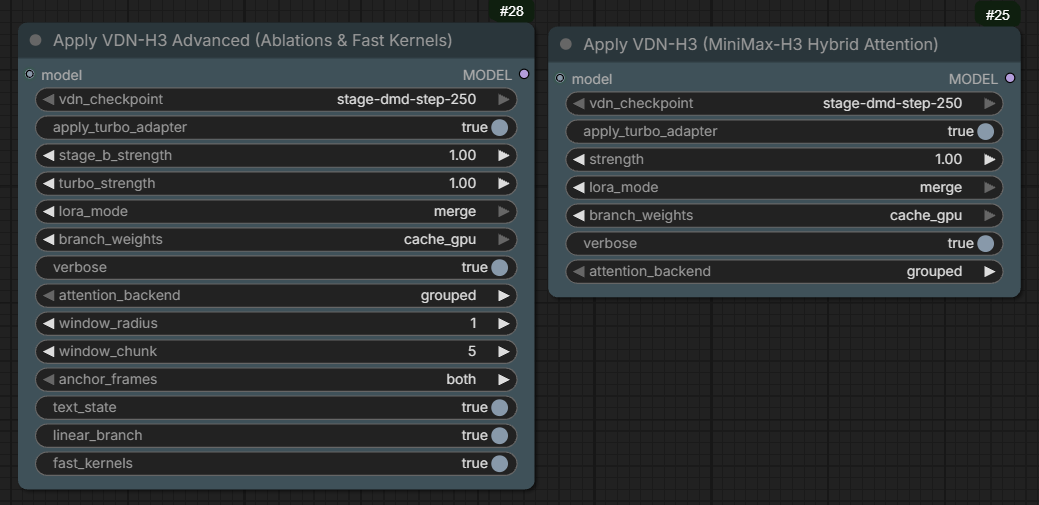Click MODEL output connector on MiniMax-H3 node
Image resolution: width=1039 pixels, height=505 pixels.
tap(1010, 78)
